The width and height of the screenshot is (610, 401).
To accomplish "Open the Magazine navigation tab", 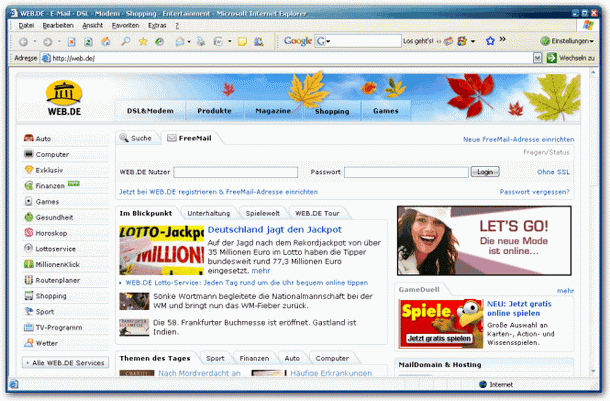I will coord(273,111).
